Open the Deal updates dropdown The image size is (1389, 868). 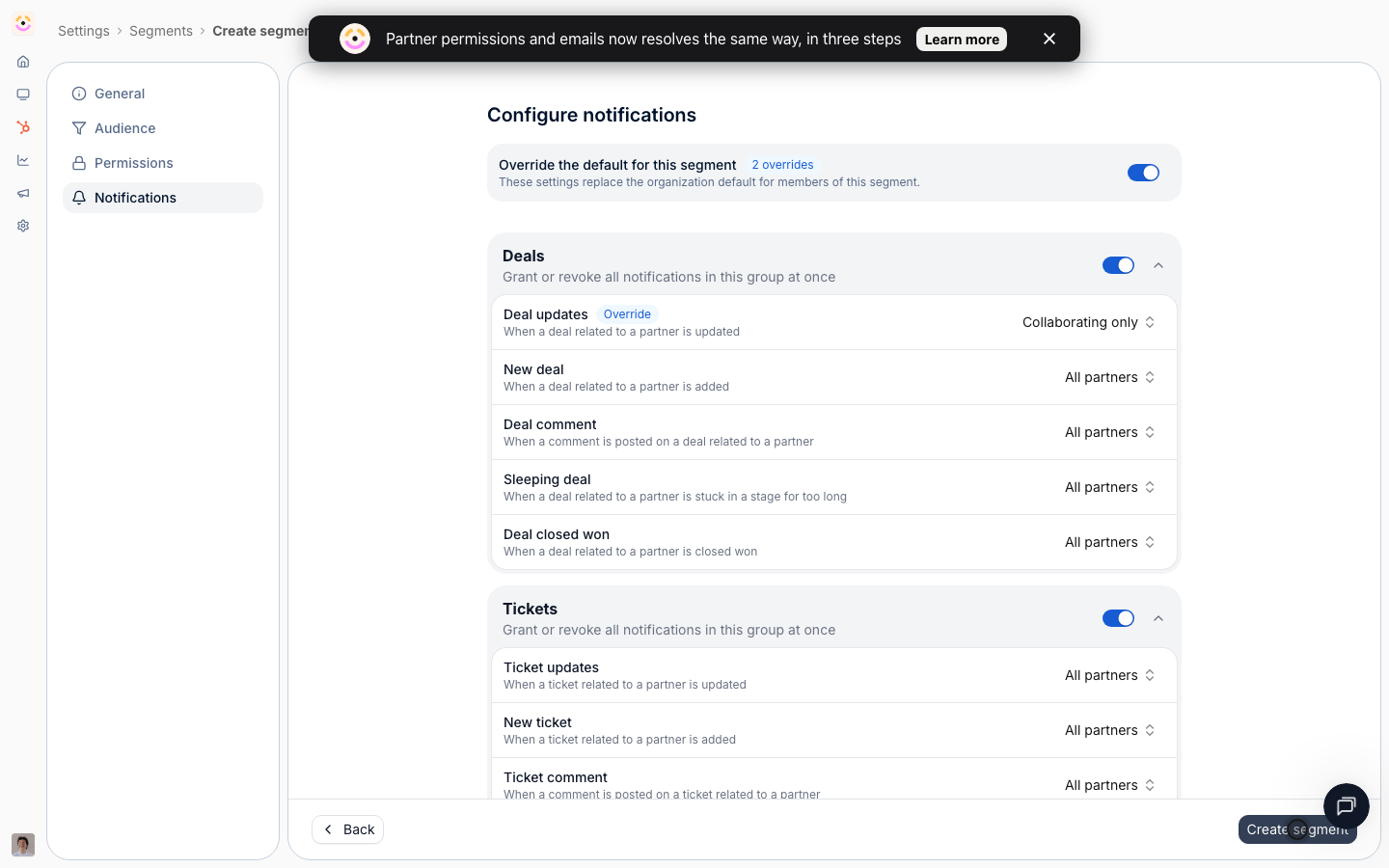click(1089, 322)
